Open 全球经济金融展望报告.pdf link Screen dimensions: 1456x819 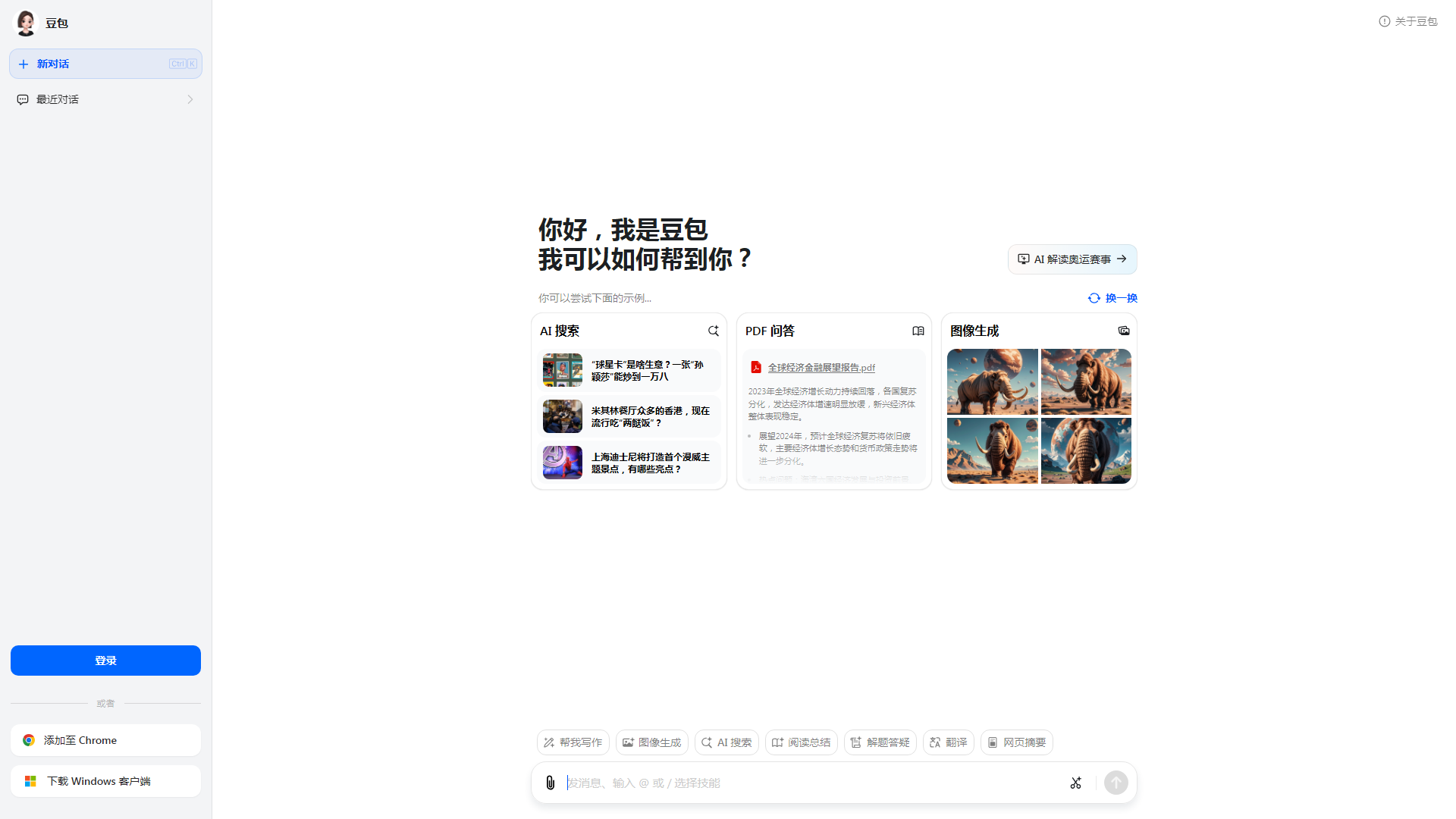[821, 367]
